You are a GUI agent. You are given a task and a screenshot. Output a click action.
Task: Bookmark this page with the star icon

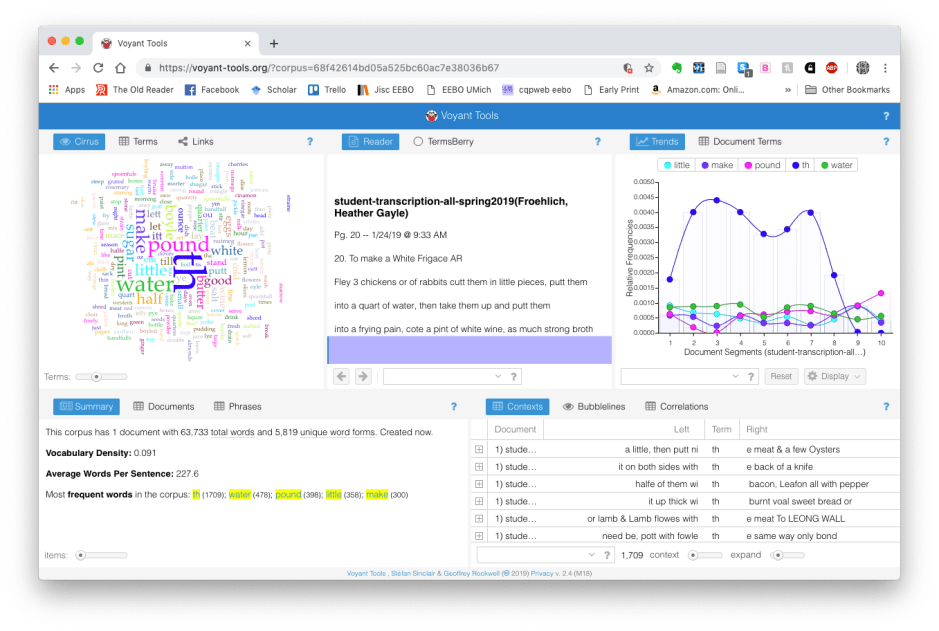tap(649, 68)
